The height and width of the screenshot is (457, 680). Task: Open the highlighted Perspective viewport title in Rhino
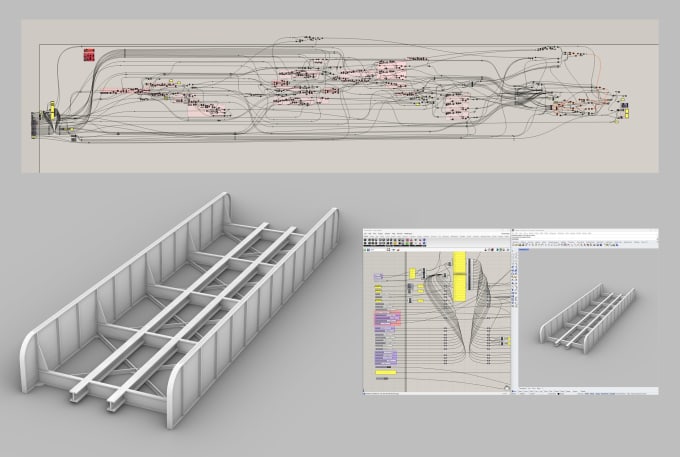[x=523, y=249]
